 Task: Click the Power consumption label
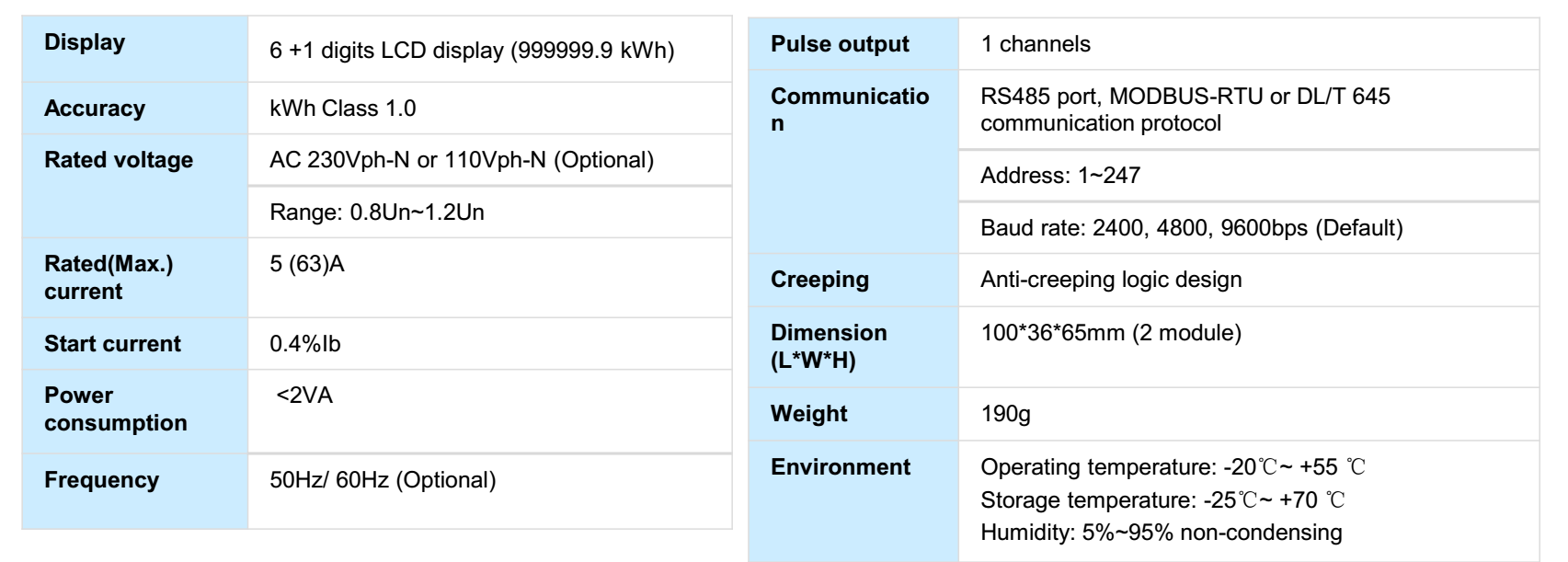coord(115,409)
